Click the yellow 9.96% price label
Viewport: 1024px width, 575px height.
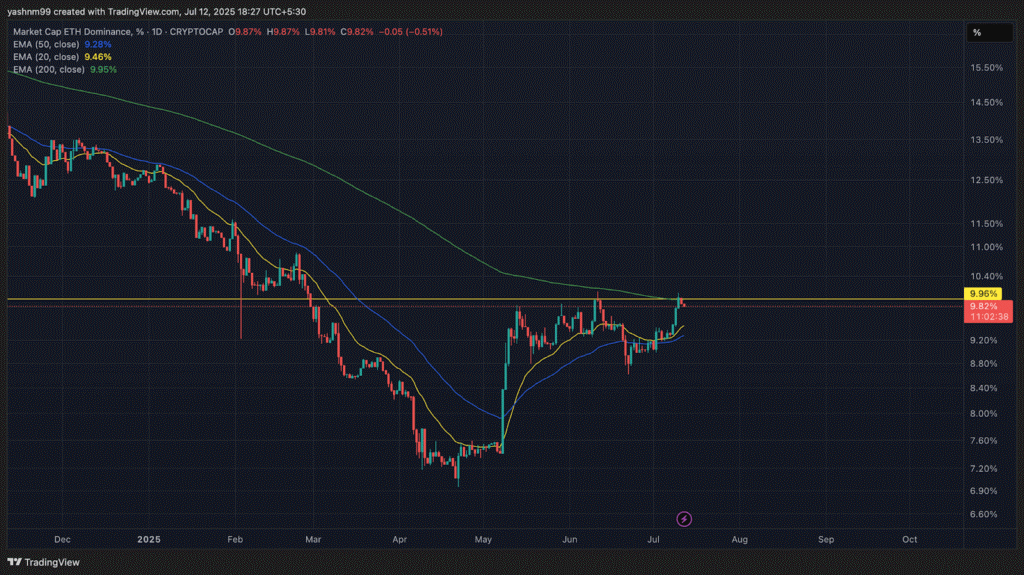pyautogui.click(x=983, y=294)
